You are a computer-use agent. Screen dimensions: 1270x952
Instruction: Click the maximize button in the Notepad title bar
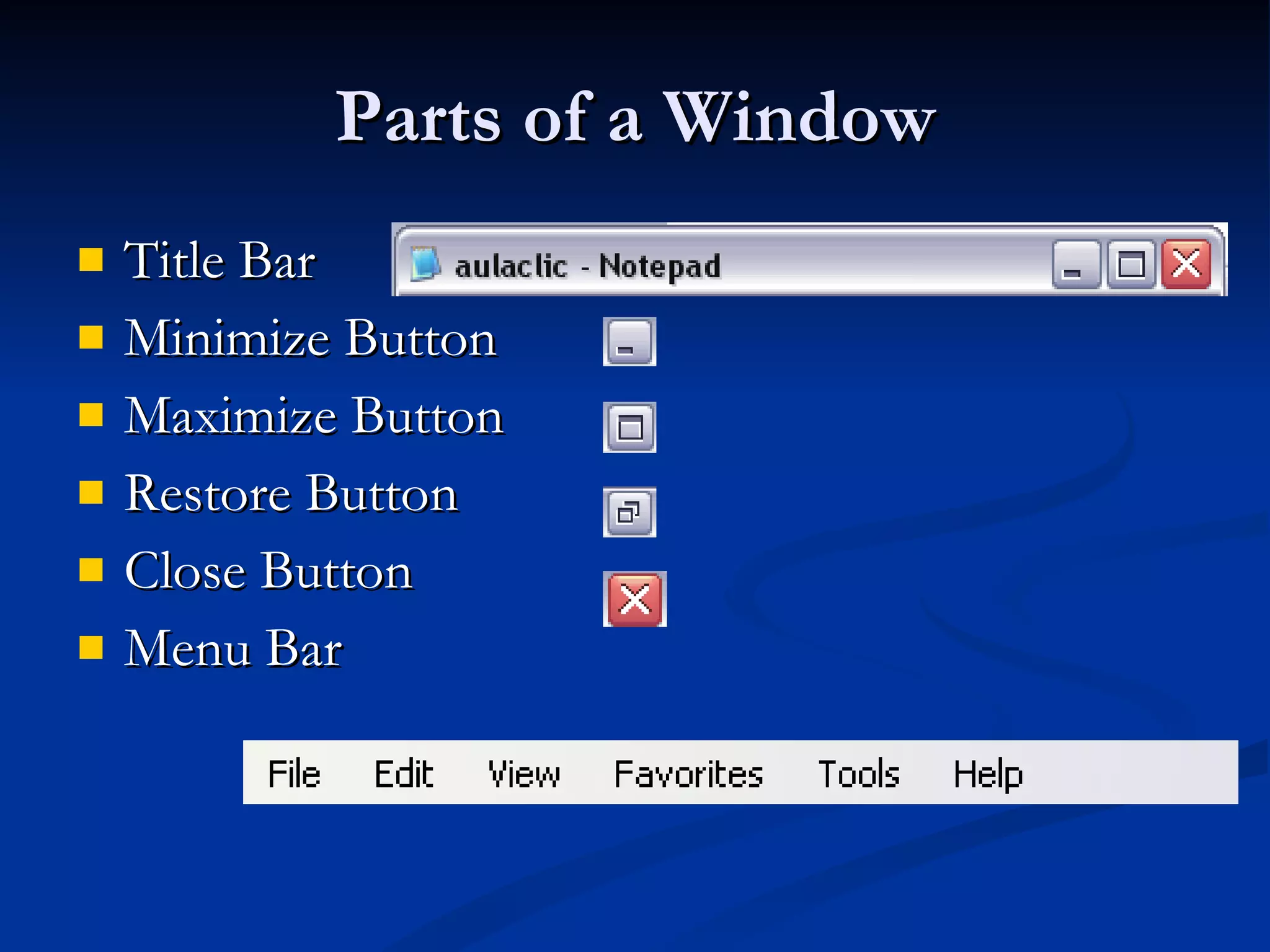click(x=1131, y=265)
